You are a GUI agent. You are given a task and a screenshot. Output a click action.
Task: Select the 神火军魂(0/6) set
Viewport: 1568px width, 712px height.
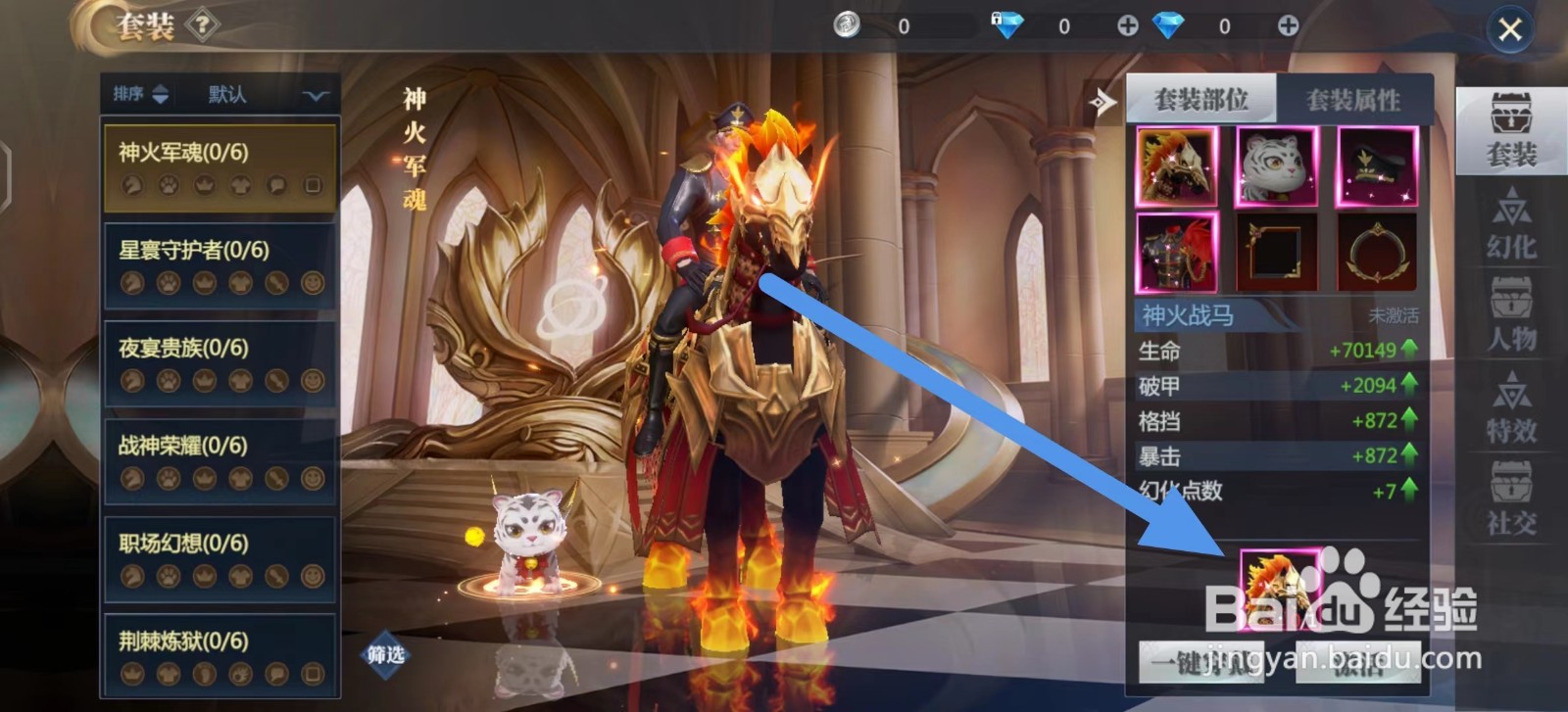220,167
